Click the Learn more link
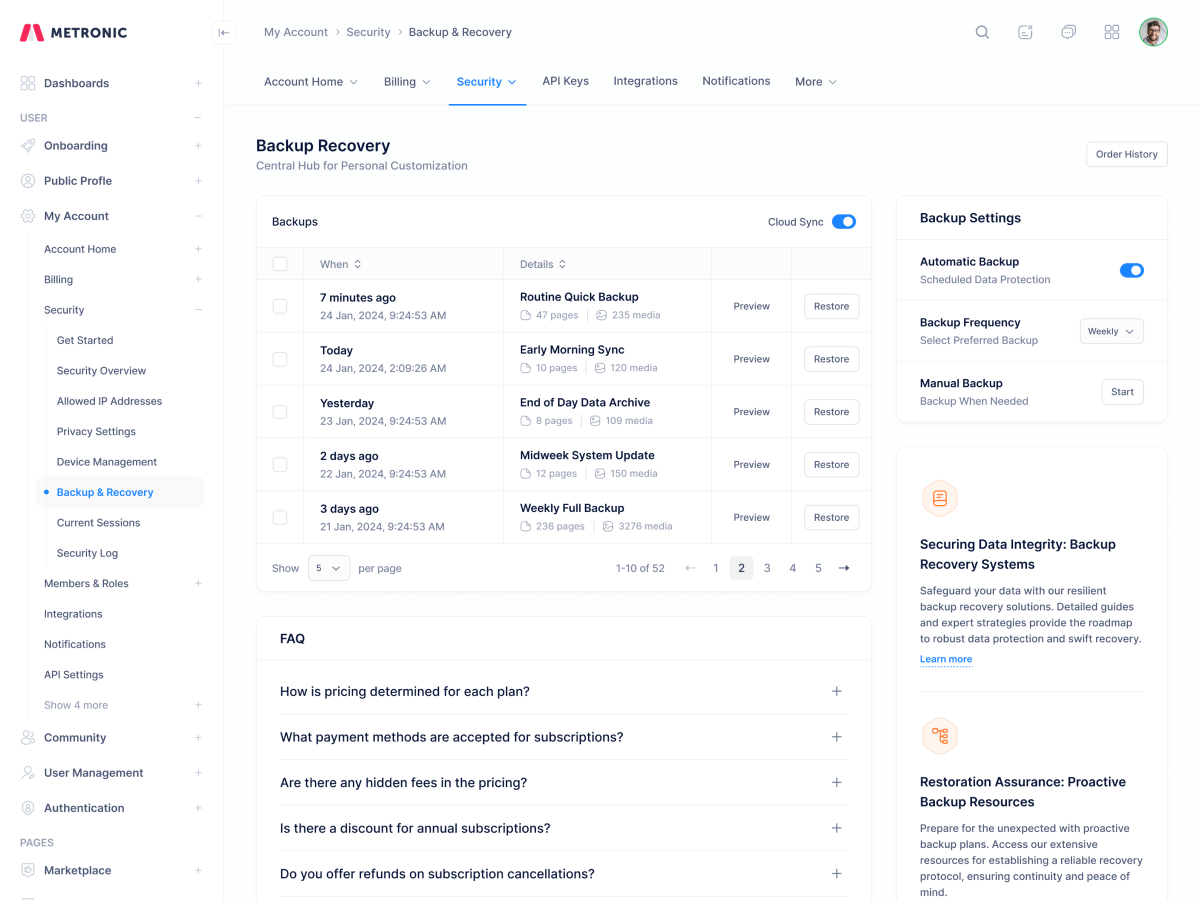Viewport: 1200px width, 900px height. 945,659
